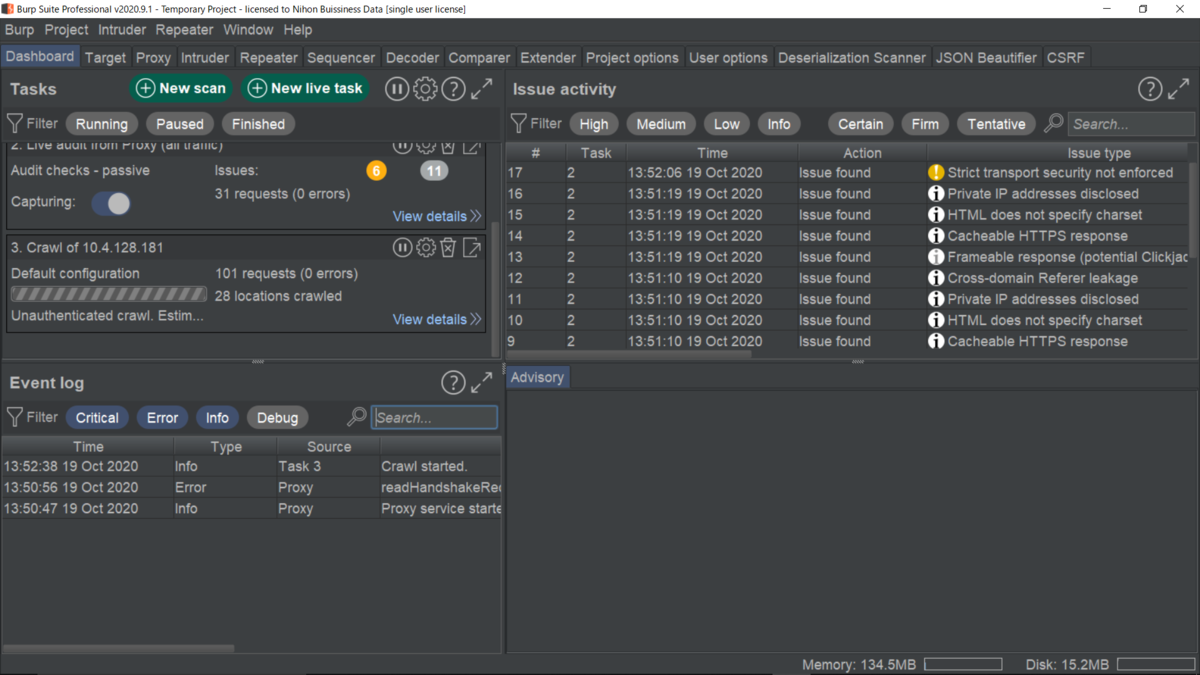Viewport: 1200px width, 675px height.
Task: Expand the Event log panel
Action: (482, 383)
